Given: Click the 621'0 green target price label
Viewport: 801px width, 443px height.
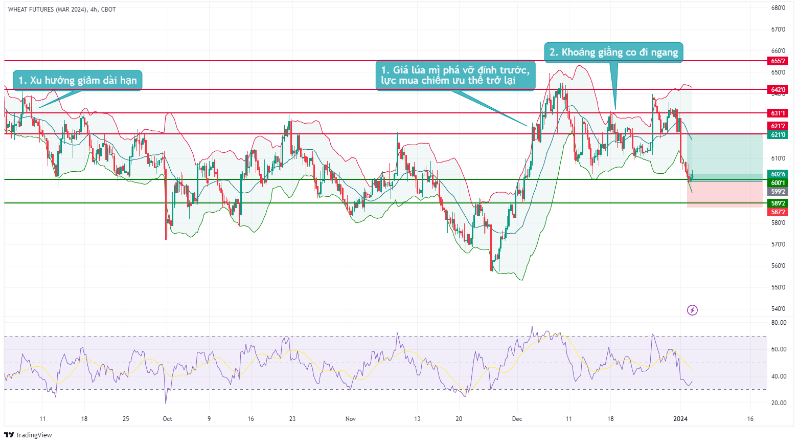Looking at the screenshot, I should 777,134.
